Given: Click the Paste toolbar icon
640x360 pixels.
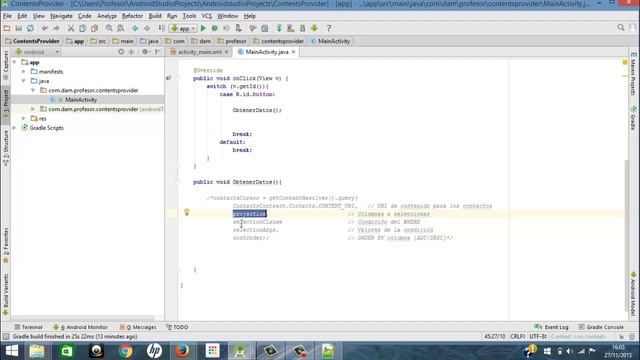Looking at the screenshot, I should (x=94, y=28).
